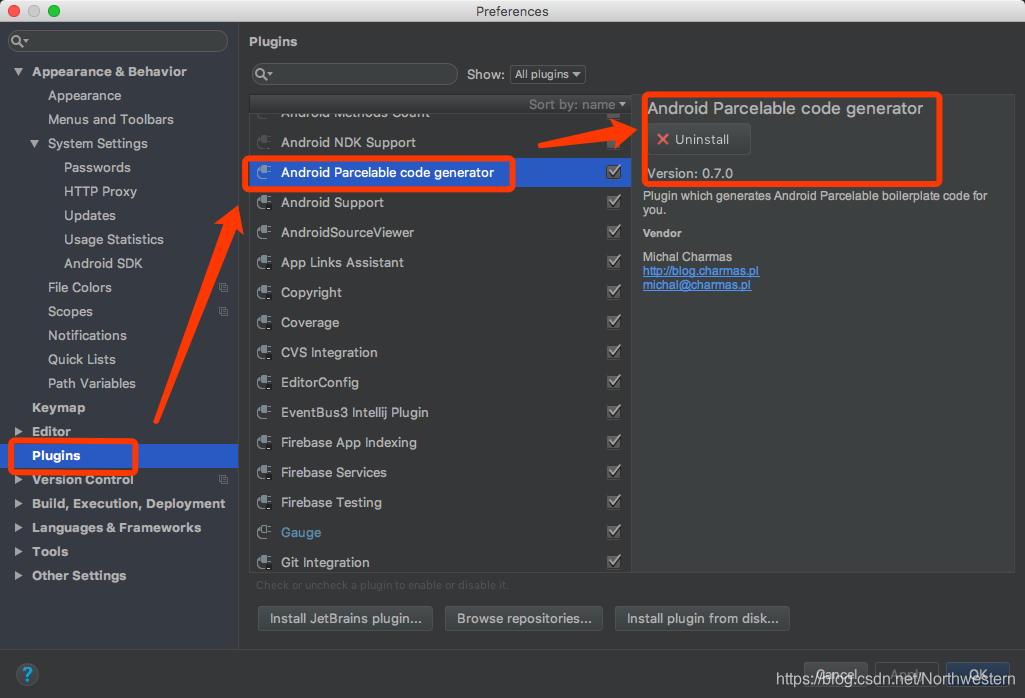This screenshot has width=1025, height=698.
Task: Open the Sort by name dropdown
Action: pos(577,105)
